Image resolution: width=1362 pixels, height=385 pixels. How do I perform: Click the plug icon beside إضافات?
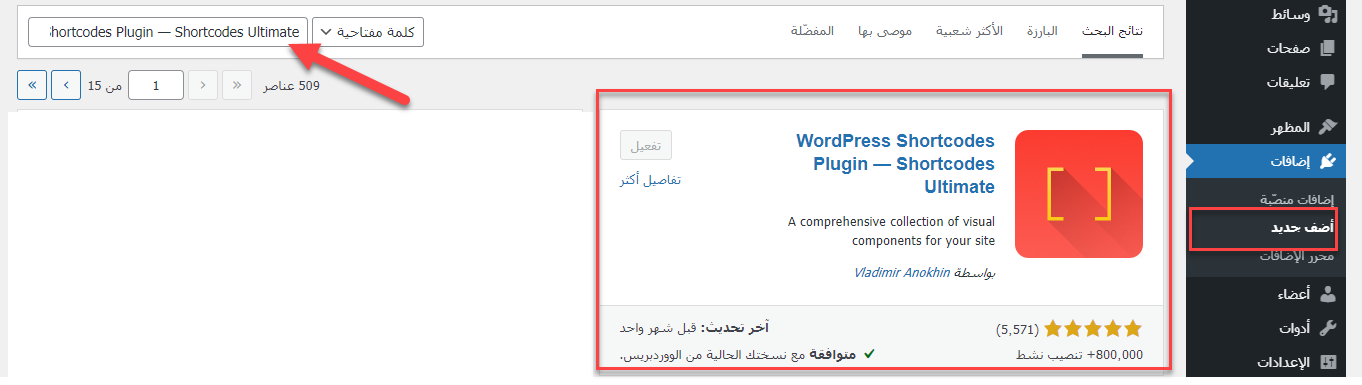pyautogui.click(x=1327, y=161)
